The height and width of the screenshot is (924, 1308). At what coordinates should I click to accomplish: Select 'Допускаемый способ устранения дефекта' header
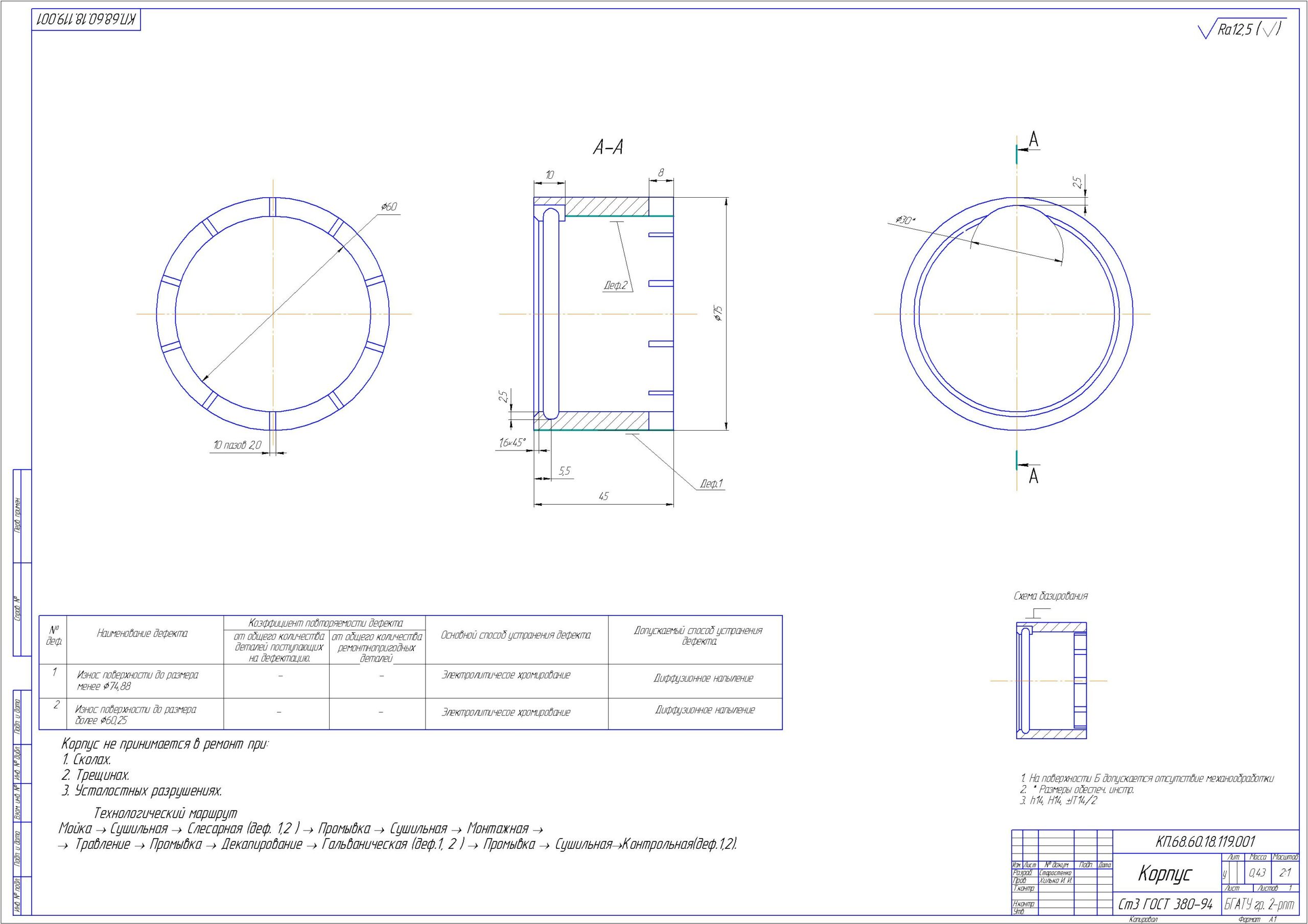tap(698, 636)
